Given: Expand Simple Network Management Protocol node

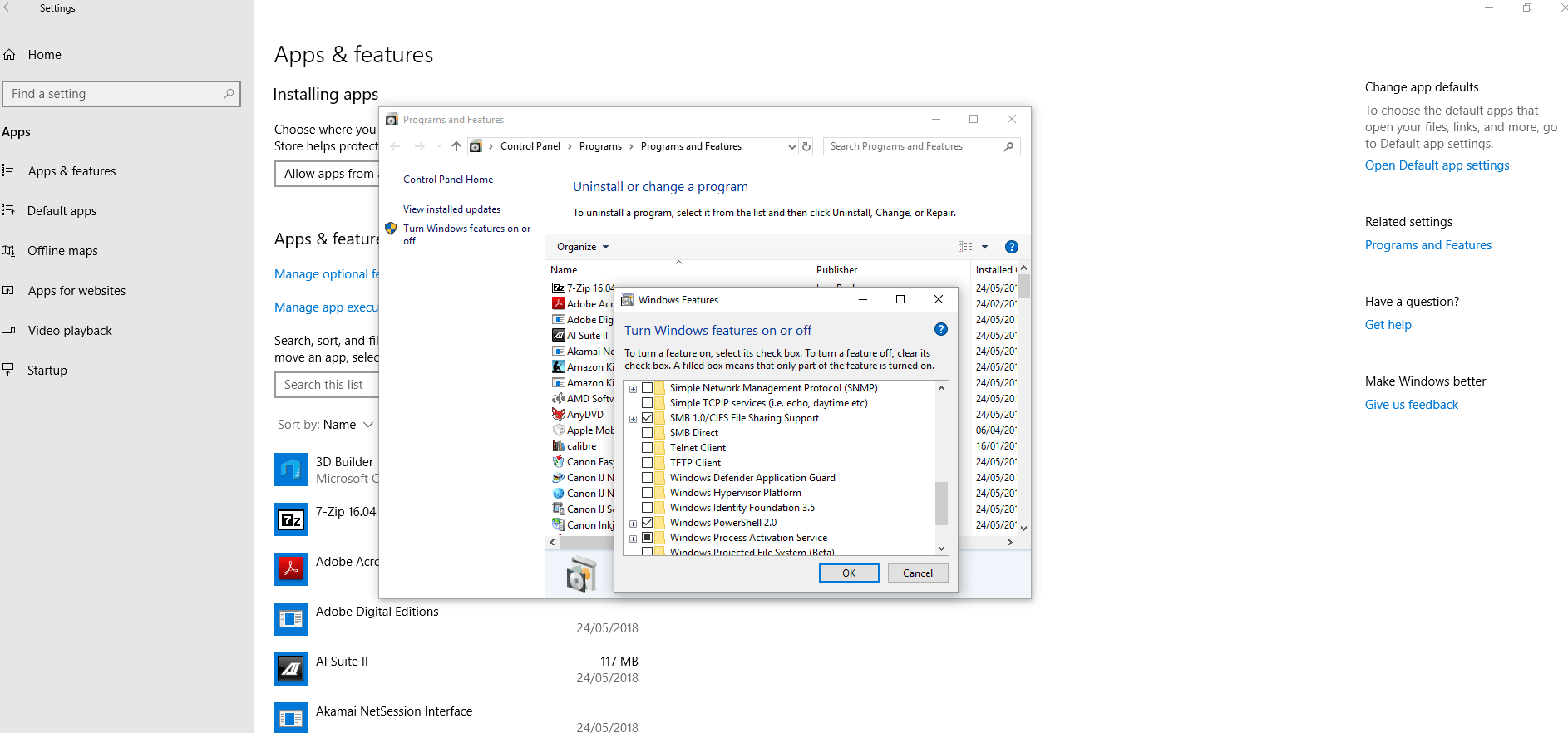Looking at the screenshot, I should pyautogui.click(x=633, y=389).
